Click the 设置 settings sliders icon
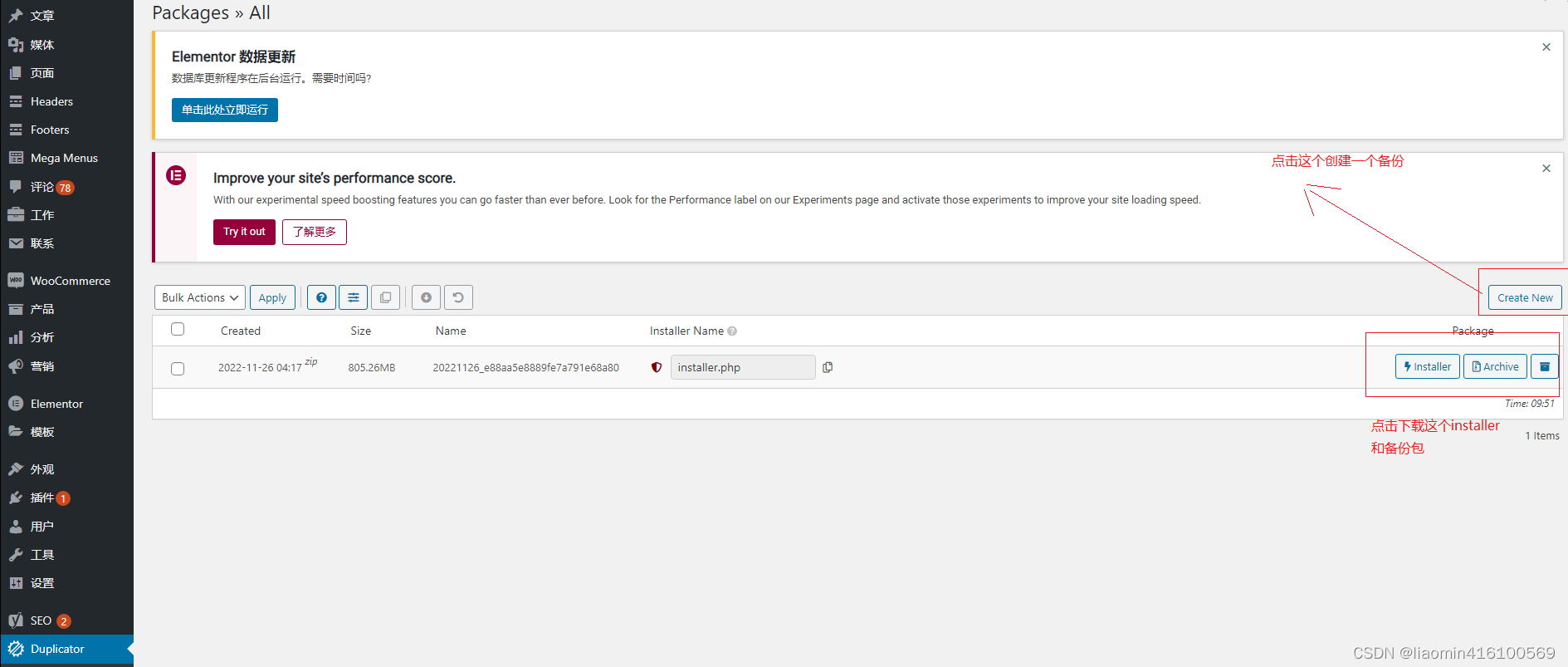 [16, 583]
